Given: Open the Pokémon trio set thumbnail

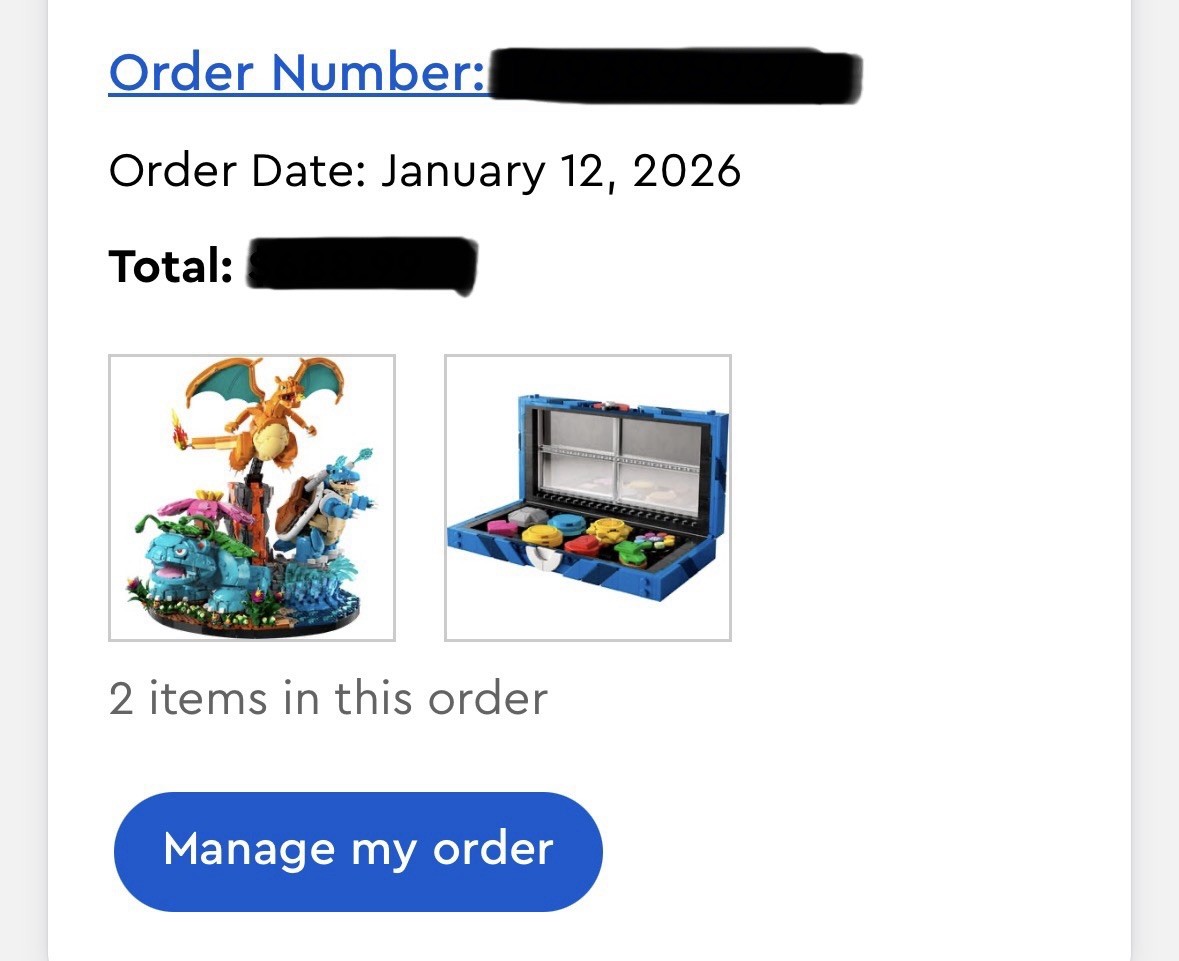Looking at the screenshot, I should click(x=252, y=498).
